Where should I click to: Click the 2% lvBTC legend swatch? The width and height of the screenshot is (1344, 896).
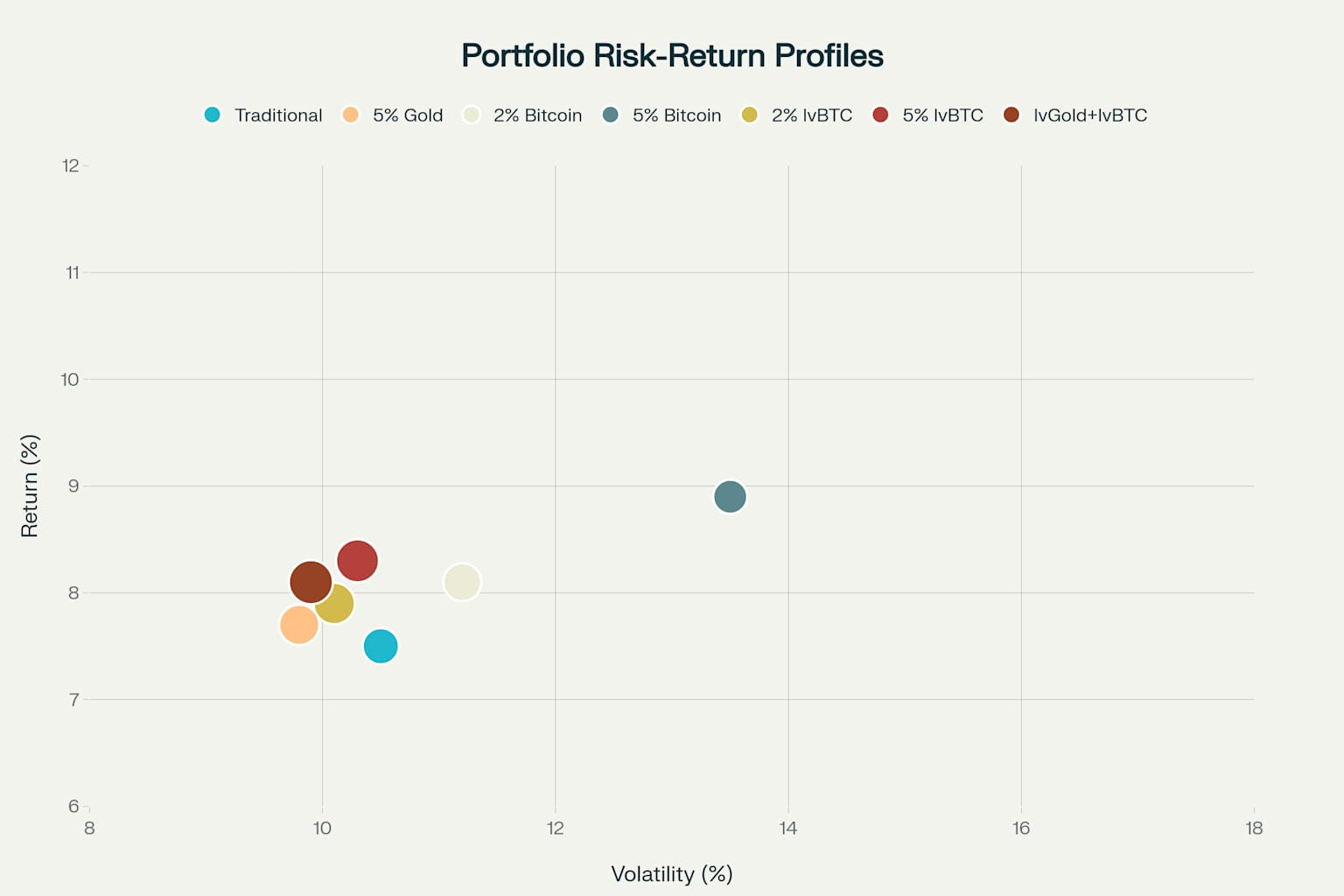750,115
